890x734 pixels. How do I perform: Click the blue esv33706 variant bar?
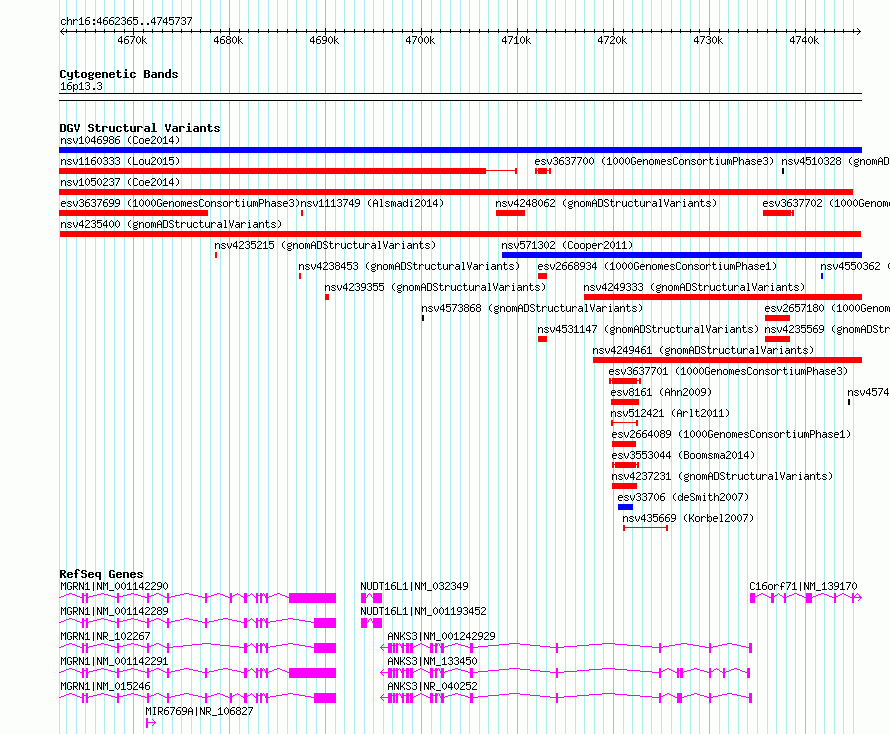[625, 507]
